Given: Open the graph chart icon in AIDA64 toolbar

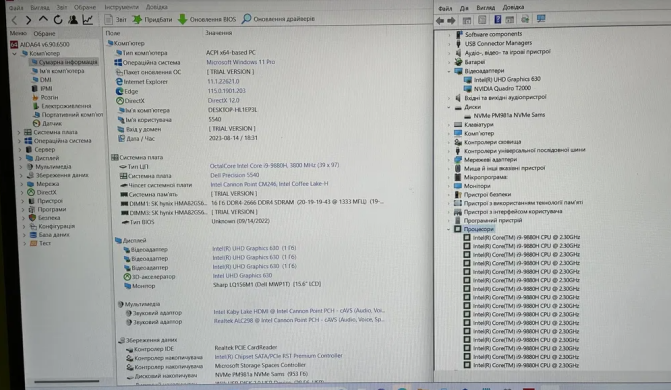Looking at the screenshot, I should [88, 20].
